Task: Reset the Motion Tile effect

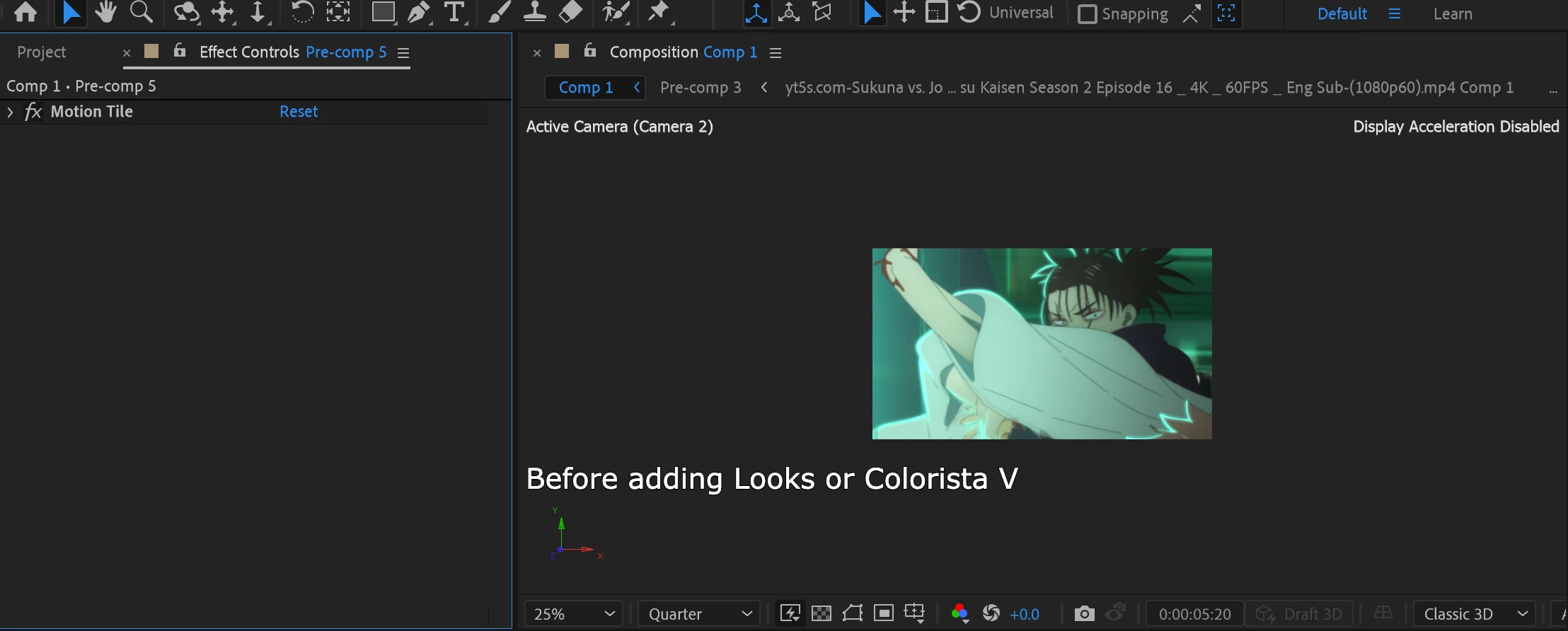Action: [299, 112]
